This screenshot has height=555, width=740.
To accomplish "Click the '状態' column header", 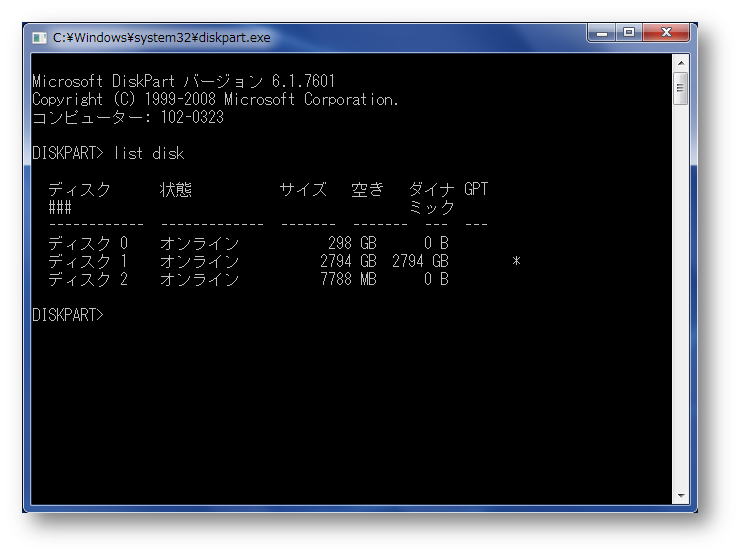I will [x=176, y=190].
